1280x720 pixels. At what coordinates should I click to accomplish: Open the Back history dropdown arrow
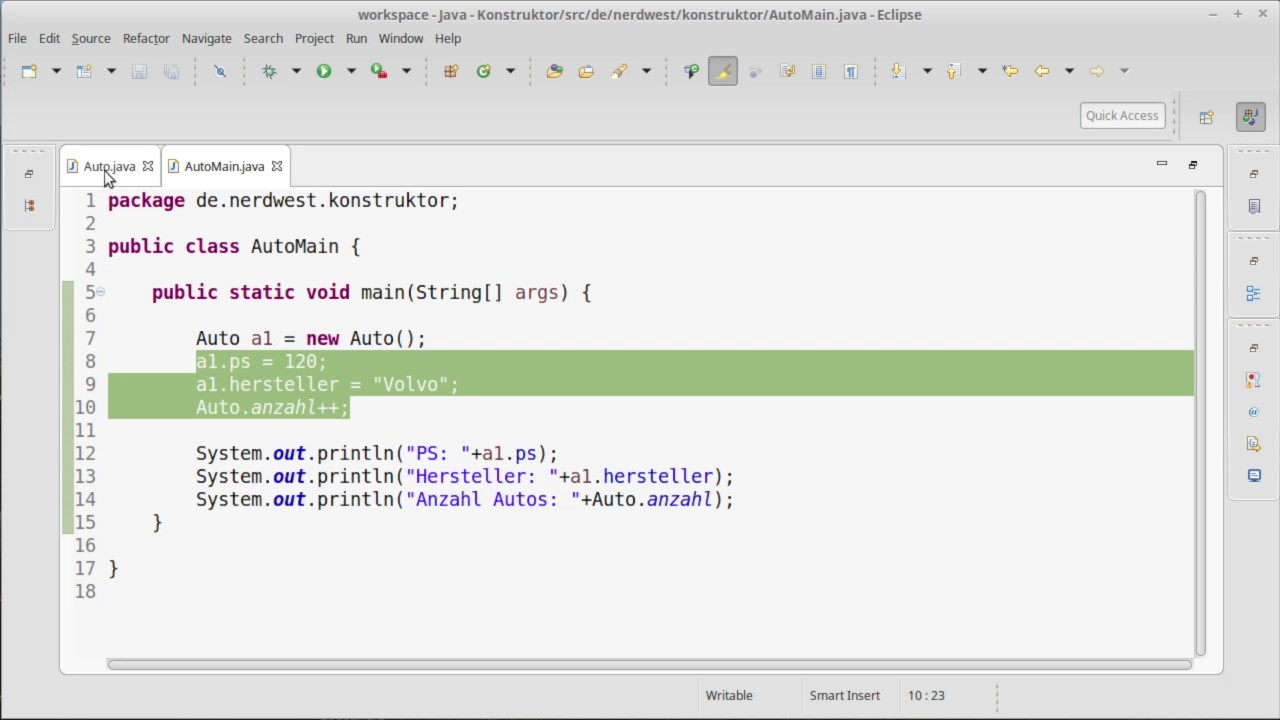coord(1069,71)
